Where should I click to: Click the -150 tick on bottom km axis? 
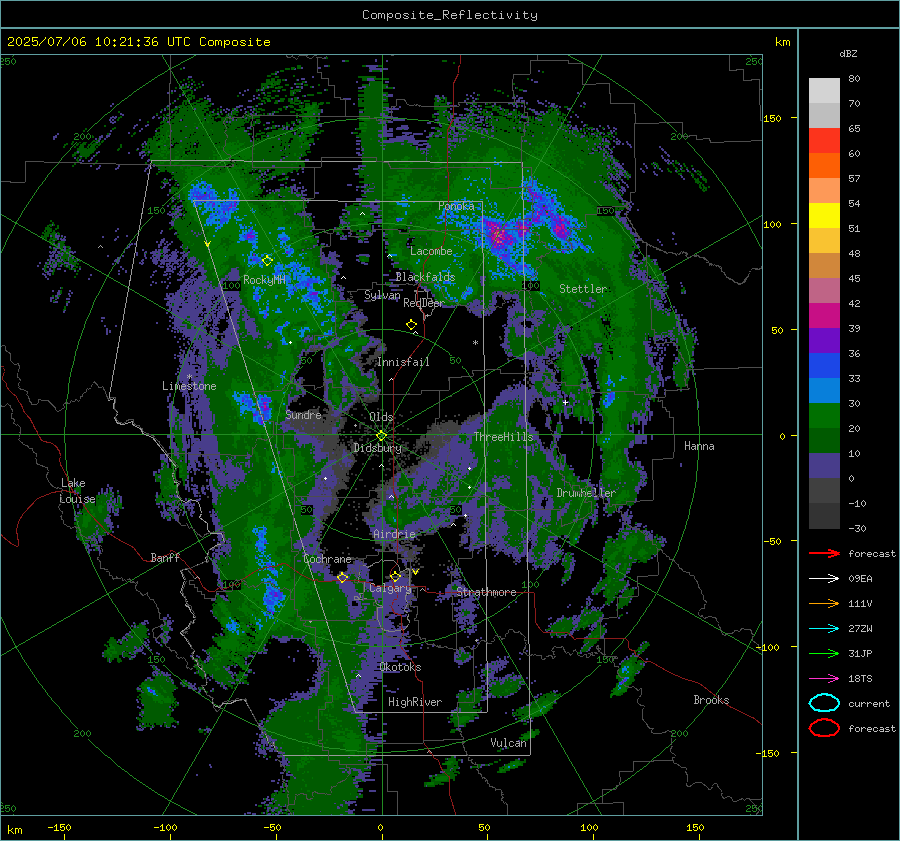(x=59, y=827)
